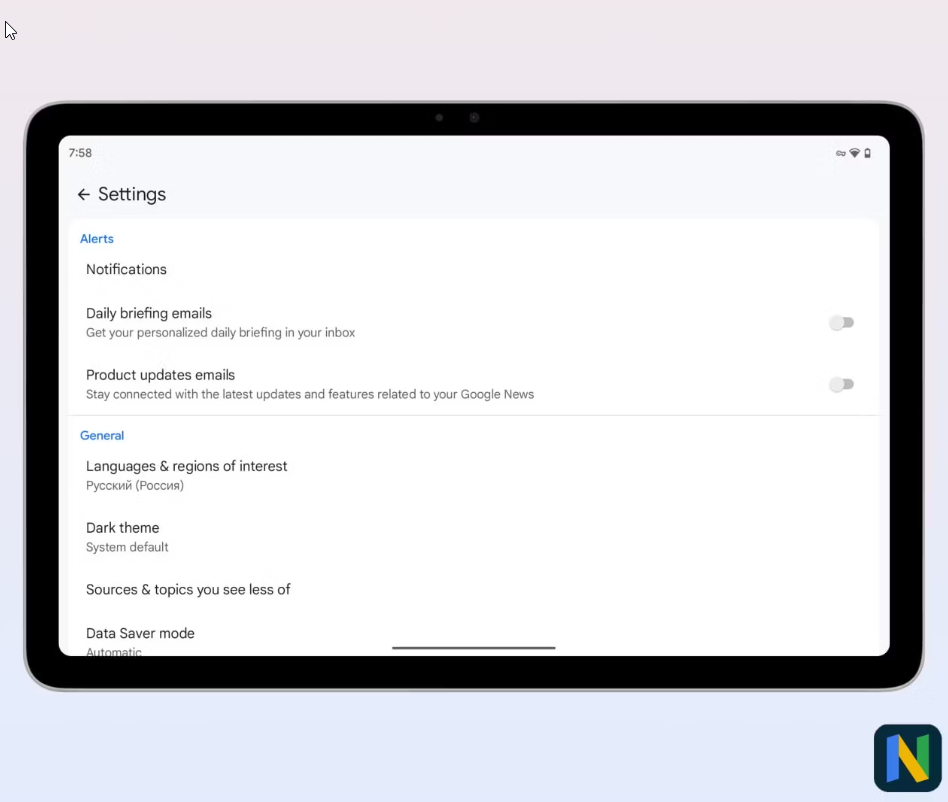This screenshot has height=802, width=948.
Task: Enable the Daily briefing emails switch
Action: [841, 323]
